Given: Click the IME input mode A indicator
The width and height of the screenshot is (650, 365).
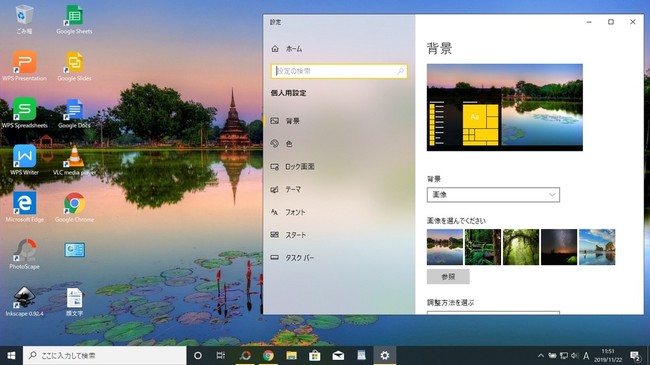Looking at the screenshot, I should coord(586,355).
